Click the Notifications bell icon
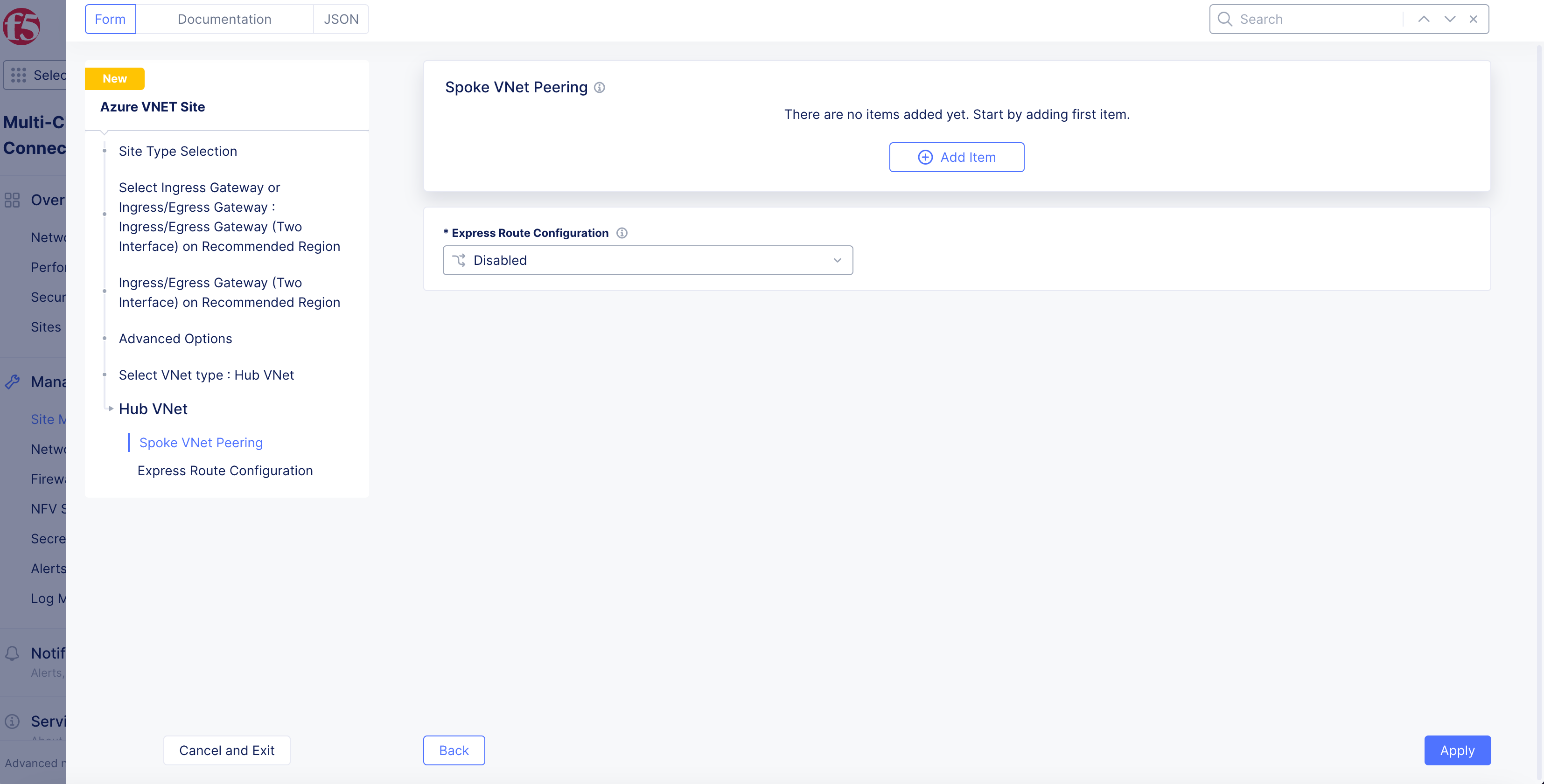The width and height of the screenshot is (1544, 784). (x=13, y=653)
